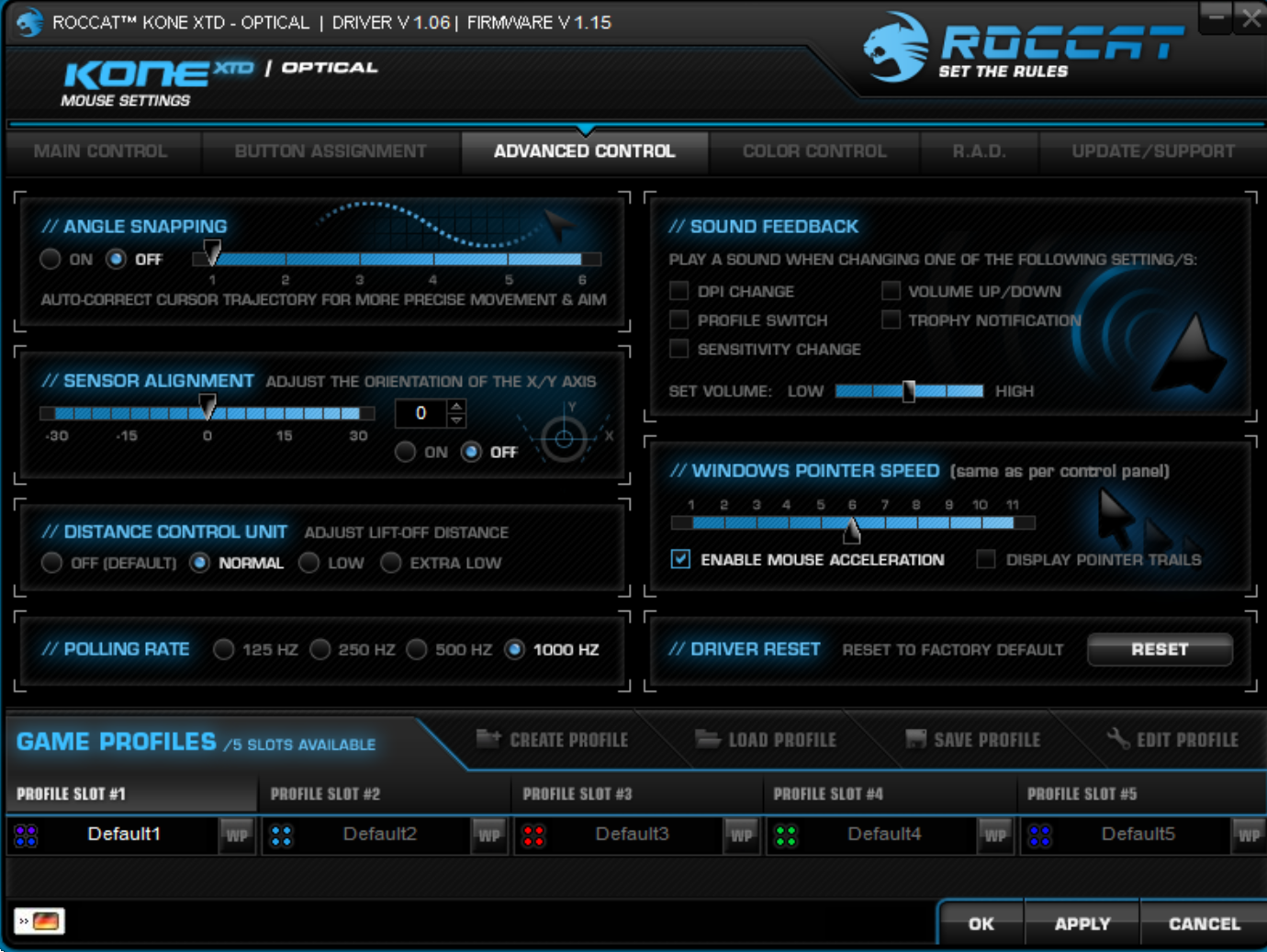Open the language flag selector
1267x952 pixels.
[39, 921]
